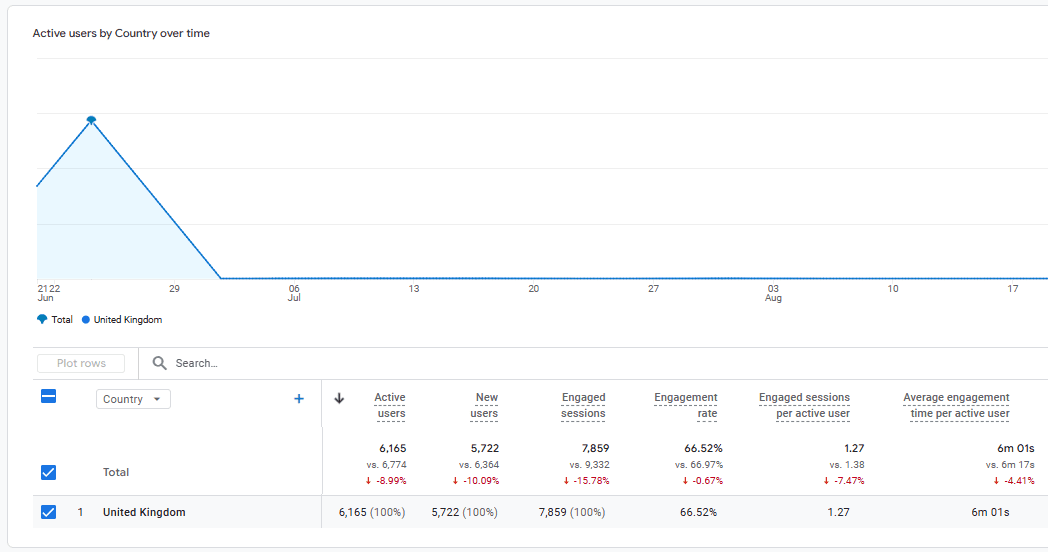The width and height of the screenshot is (1048, 552).
Task: Click the search magnifier icon
Action: (159, 363)
